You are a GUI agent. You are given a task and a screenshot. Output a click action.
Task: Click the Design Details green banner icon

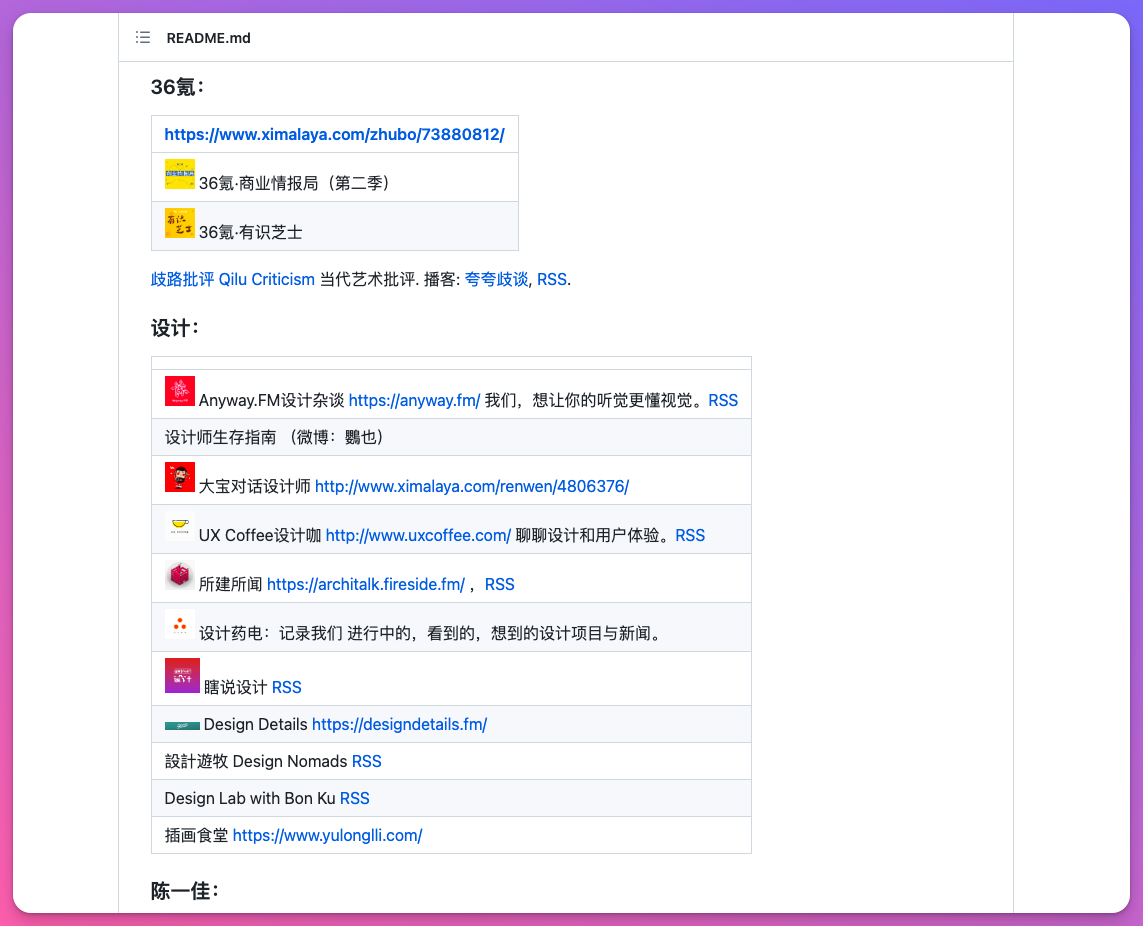click(x=182, y=725)
